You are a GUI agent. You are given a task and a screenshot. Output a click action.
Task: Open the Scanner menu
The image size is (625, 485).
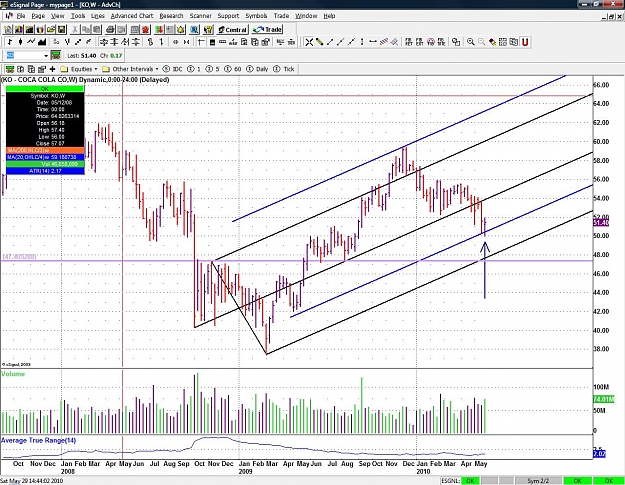(200, 16)
